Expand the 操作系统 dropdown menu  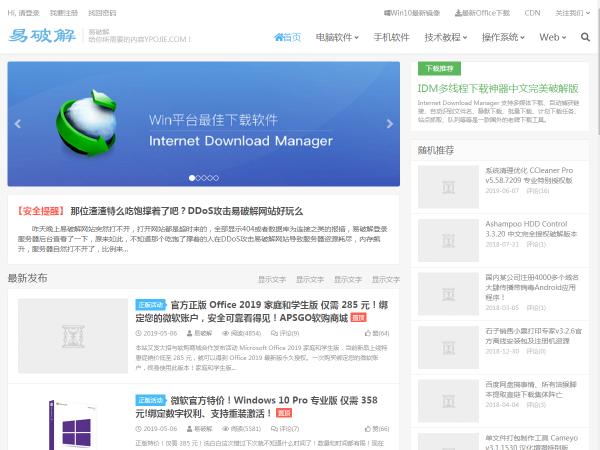[503, 37]
